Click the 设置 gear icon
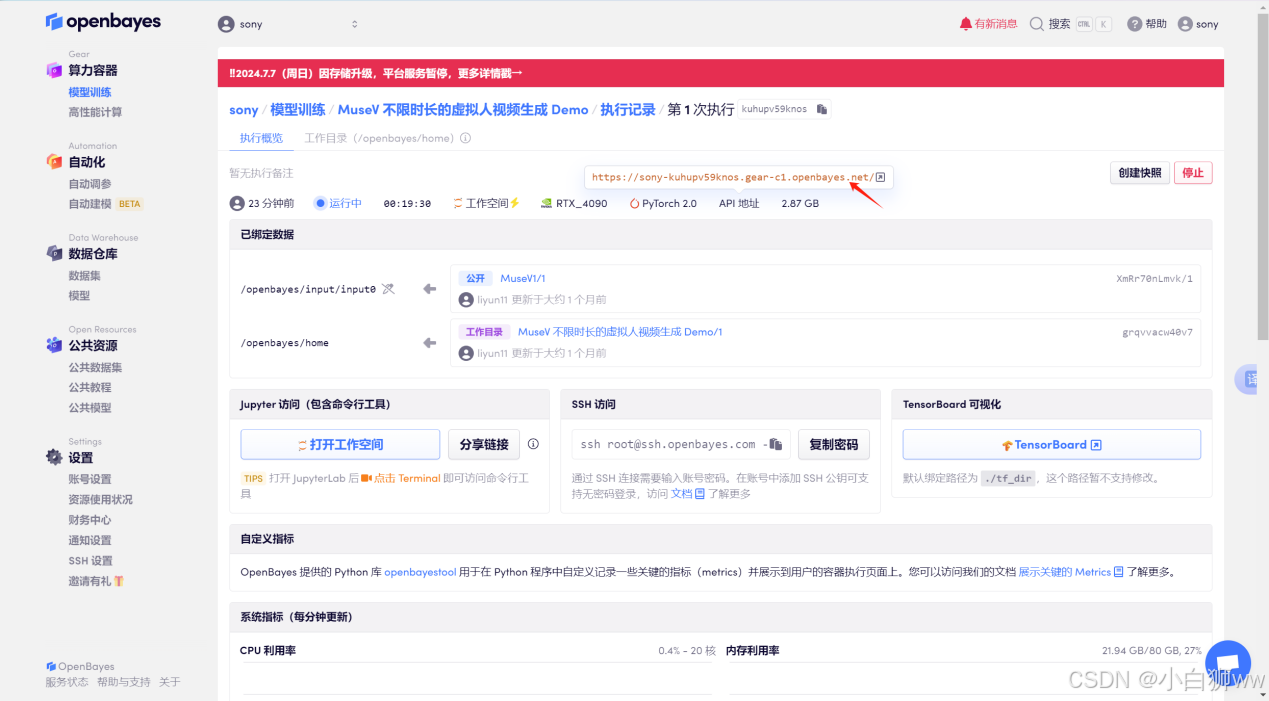Screen dimensions: 1269x701 coord(54,457)
